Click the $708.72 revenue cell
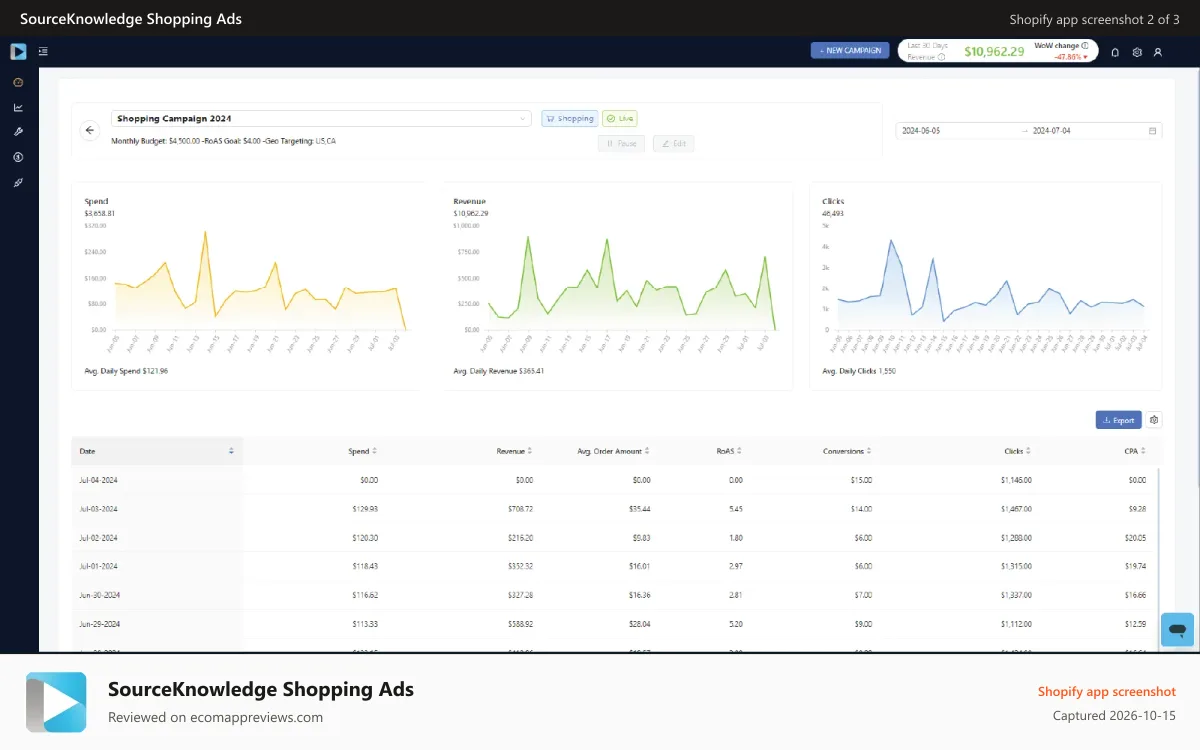The width and height of the screenshot is (1200, 750). (521, 509)
